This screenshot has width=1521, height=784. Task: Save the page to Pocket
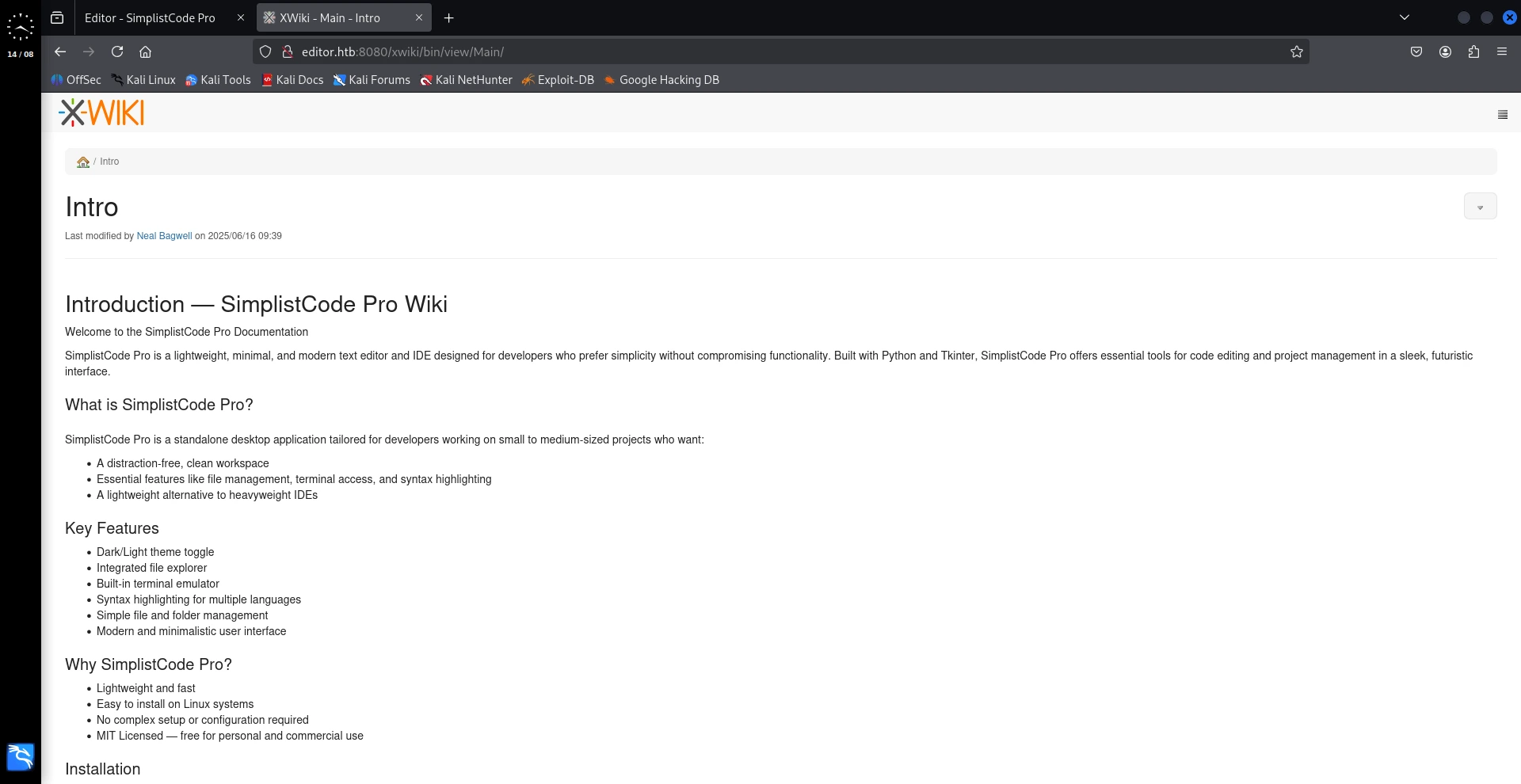pyautogui.click(x=1416, y=51)
